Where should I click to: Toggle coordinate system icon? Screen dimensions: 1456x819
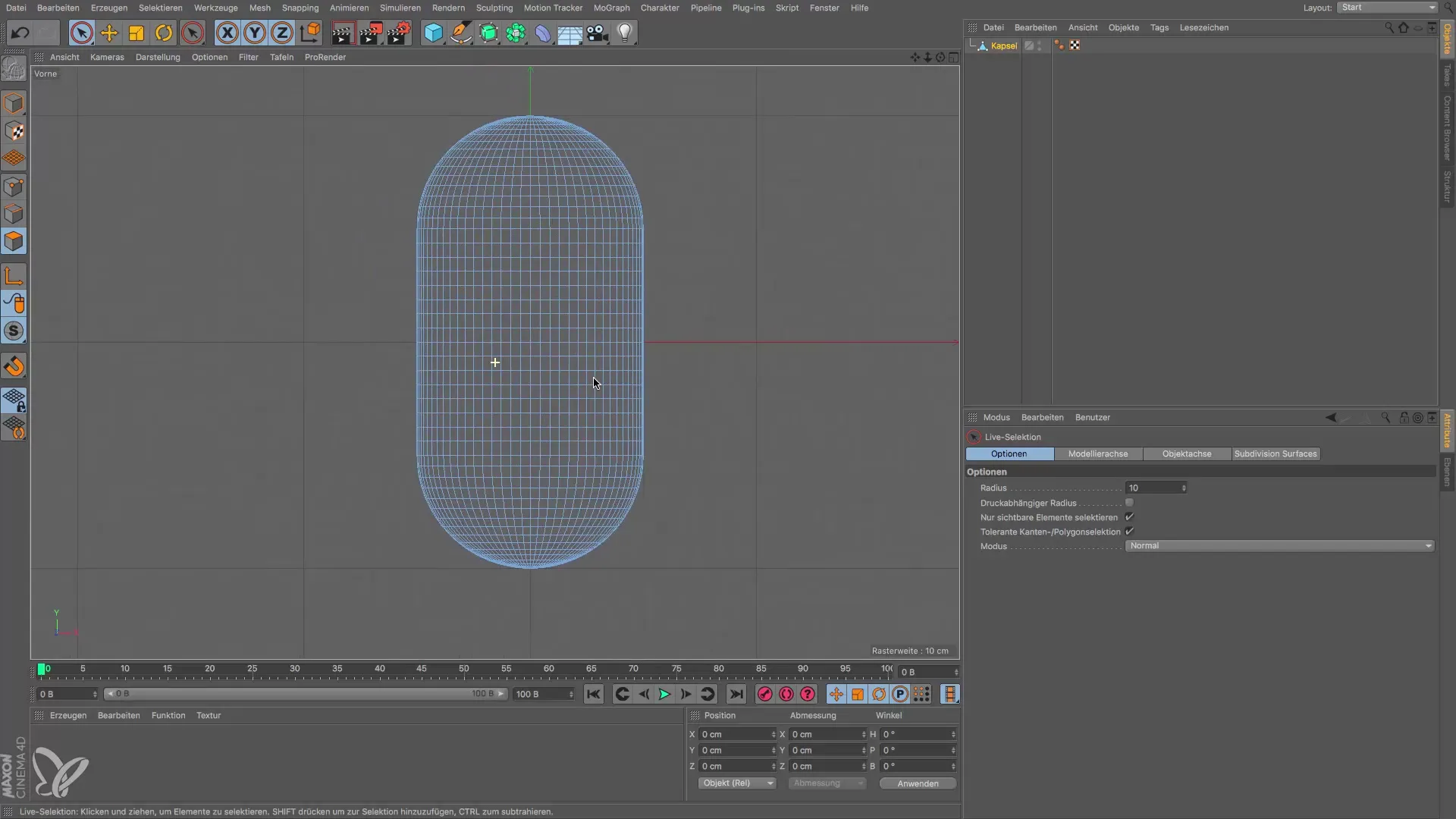point(309,33)
